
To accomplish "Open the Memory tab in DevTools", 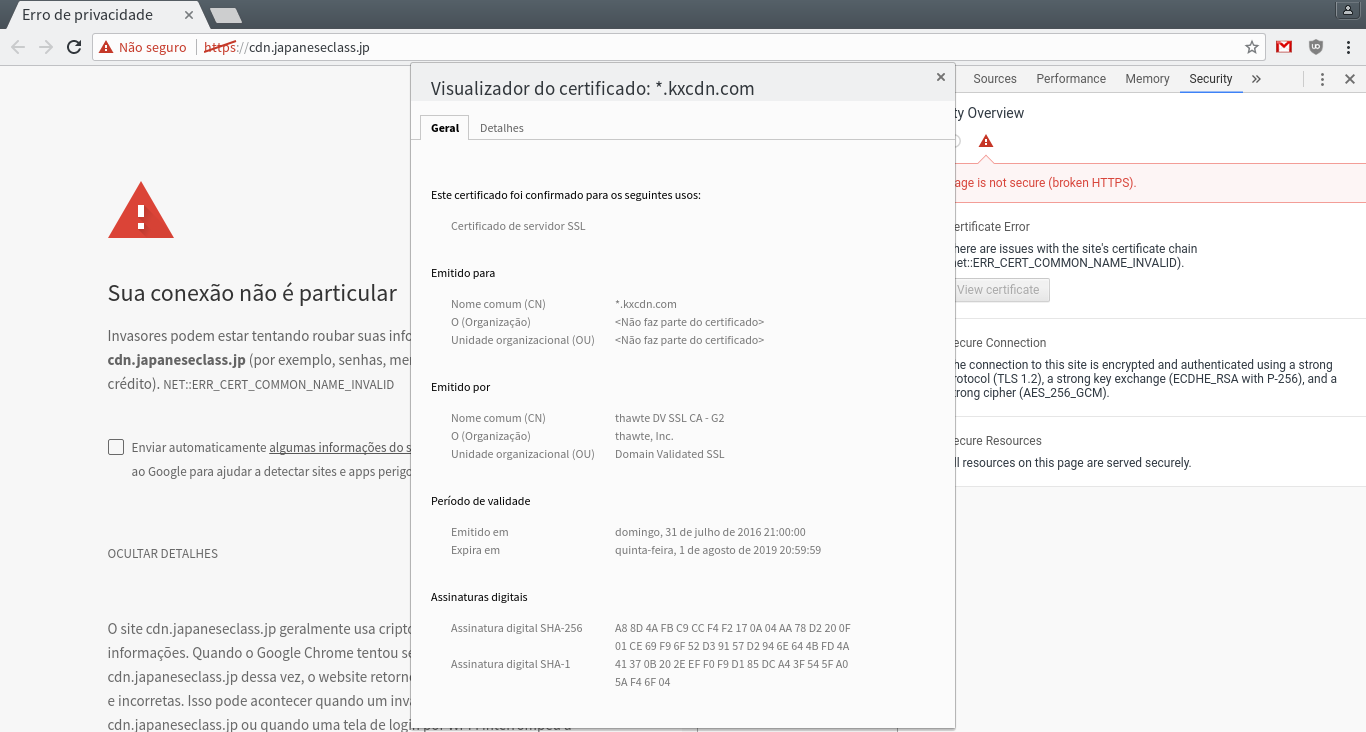I will pos(1146,79).
